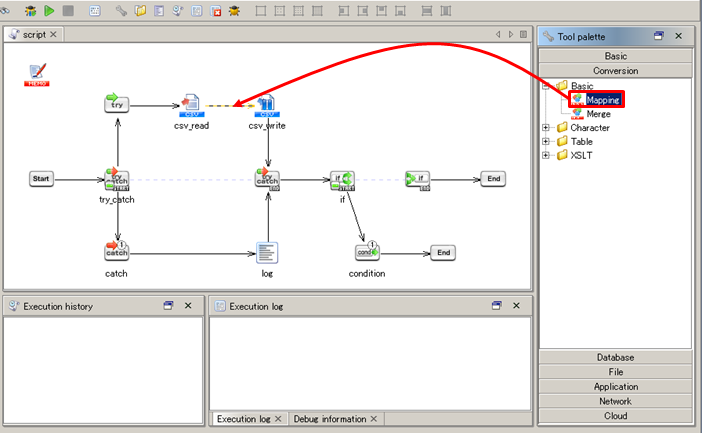Select the Merge tool in the palette
The width and height of the screenshot is (702, 433).
point(598,114)
